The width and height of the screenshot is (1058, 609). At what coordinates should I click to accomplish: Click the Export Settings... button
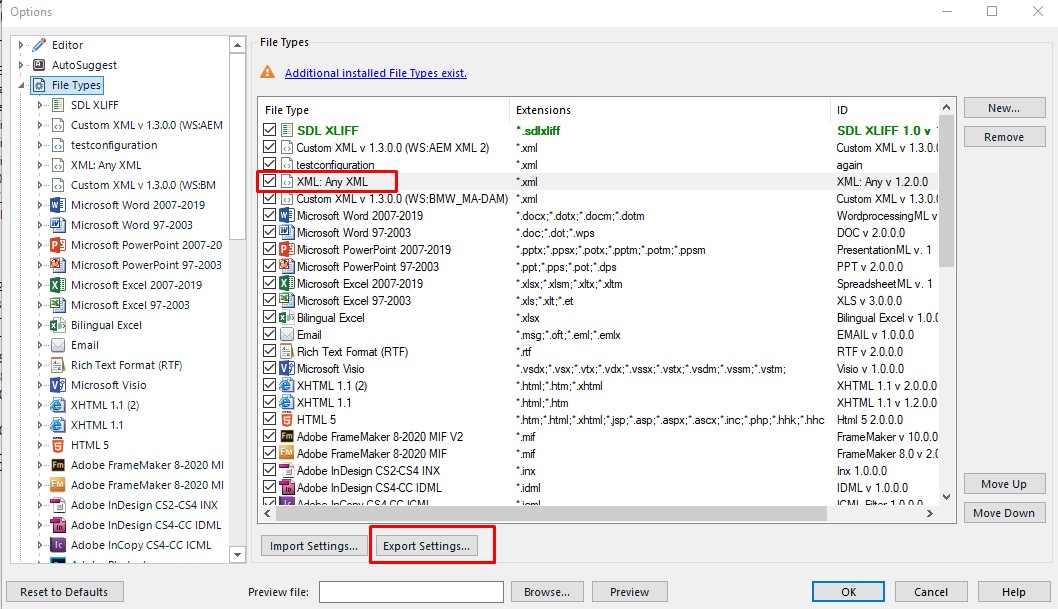click(426, 546)
